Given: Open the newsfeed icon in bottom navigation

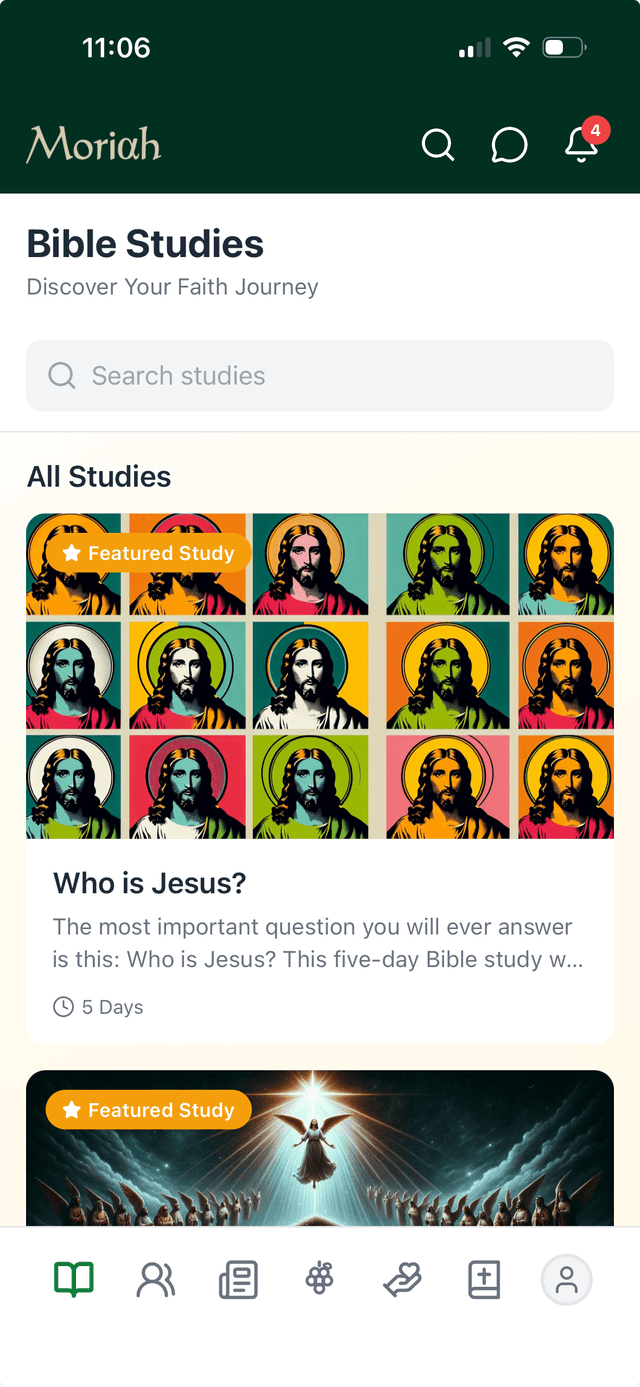Looking at the screenshot, I should [238, 1279].
